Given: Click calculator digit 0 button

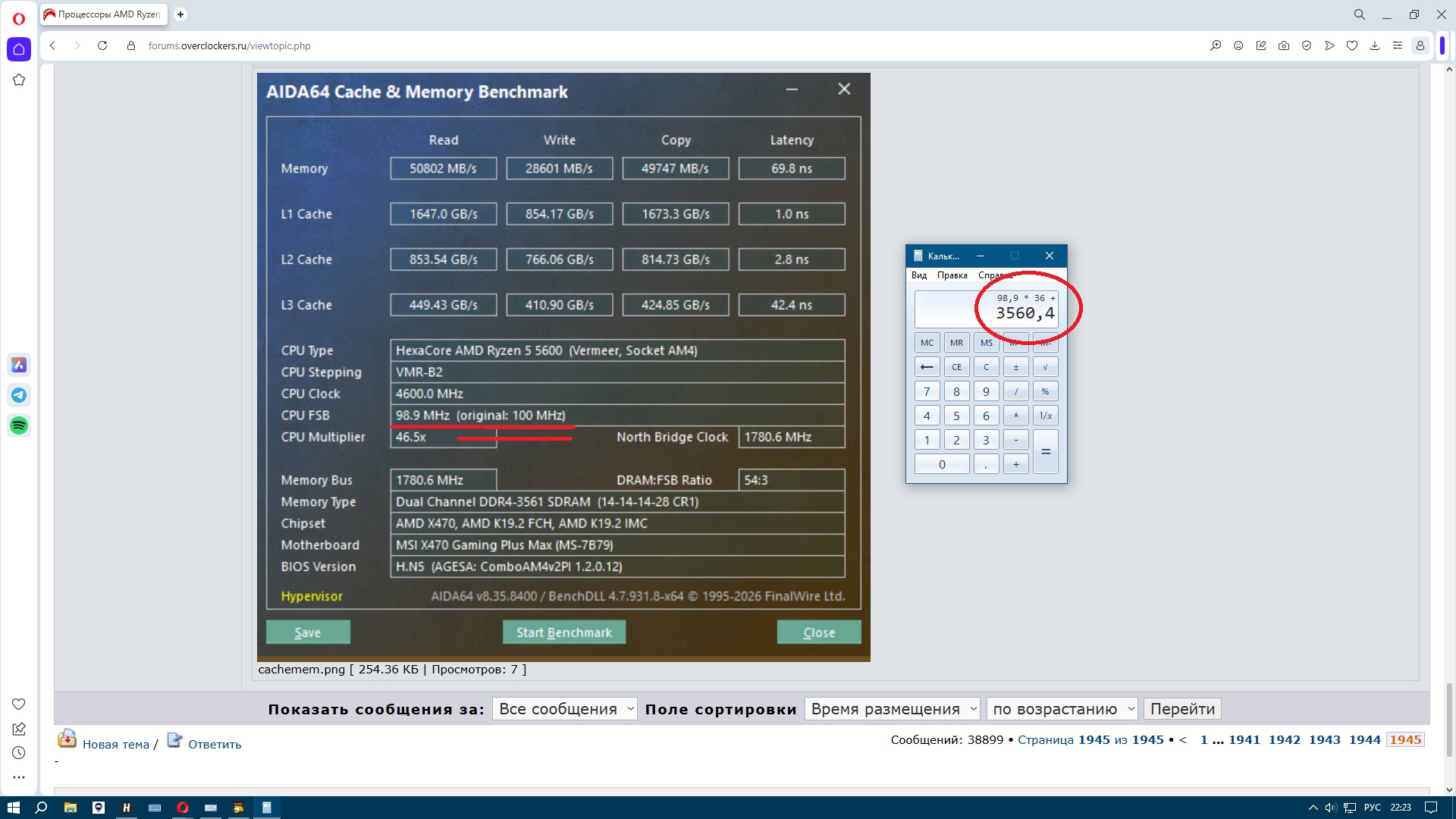Looking at the screenshot, I should (942, 464).
